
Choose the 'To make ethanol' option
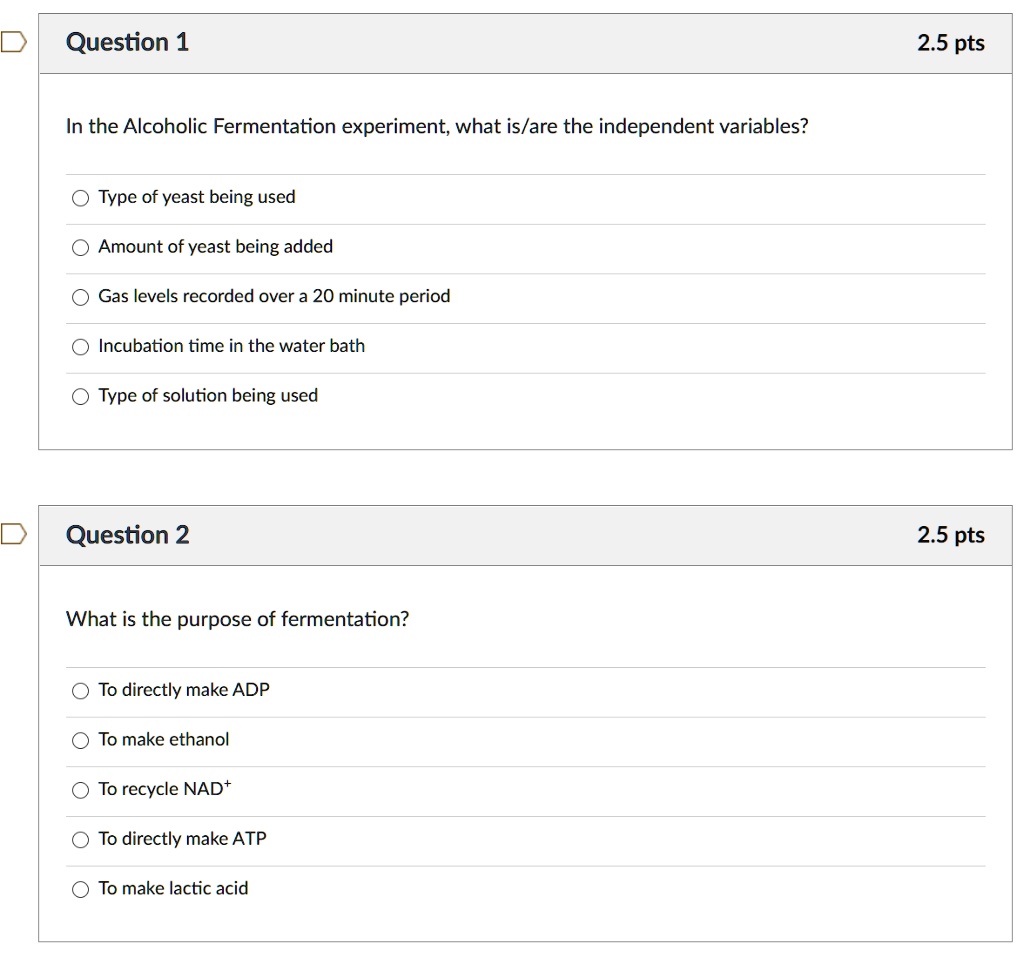81,741
